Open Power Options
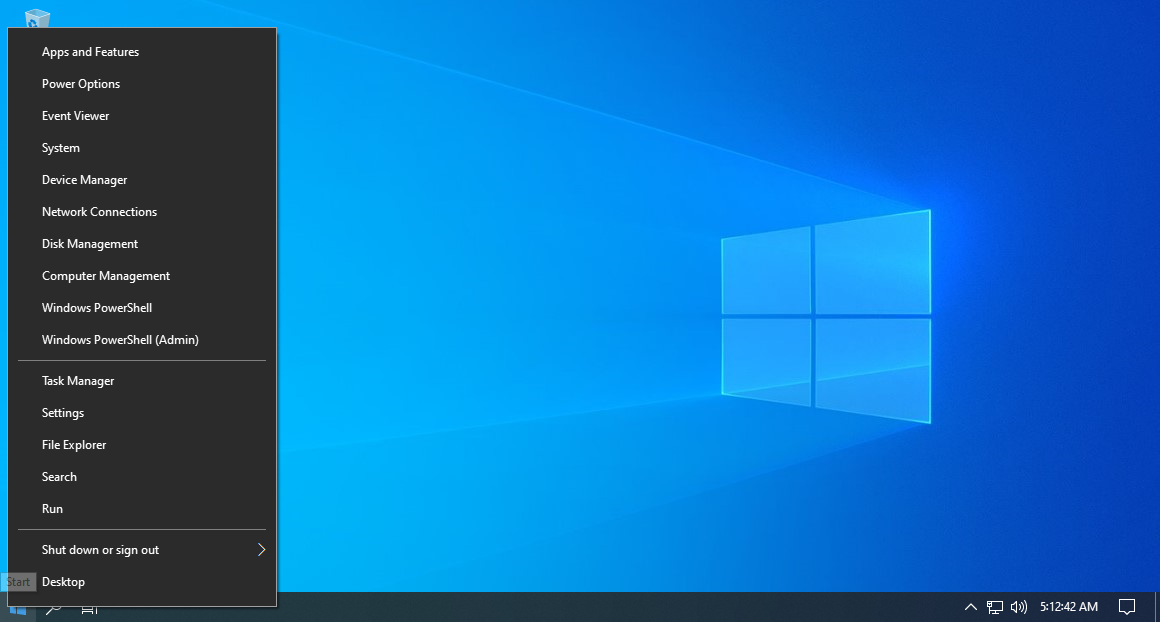The width and height of the screenshot is (1160, 622). (x=142, y=84)
